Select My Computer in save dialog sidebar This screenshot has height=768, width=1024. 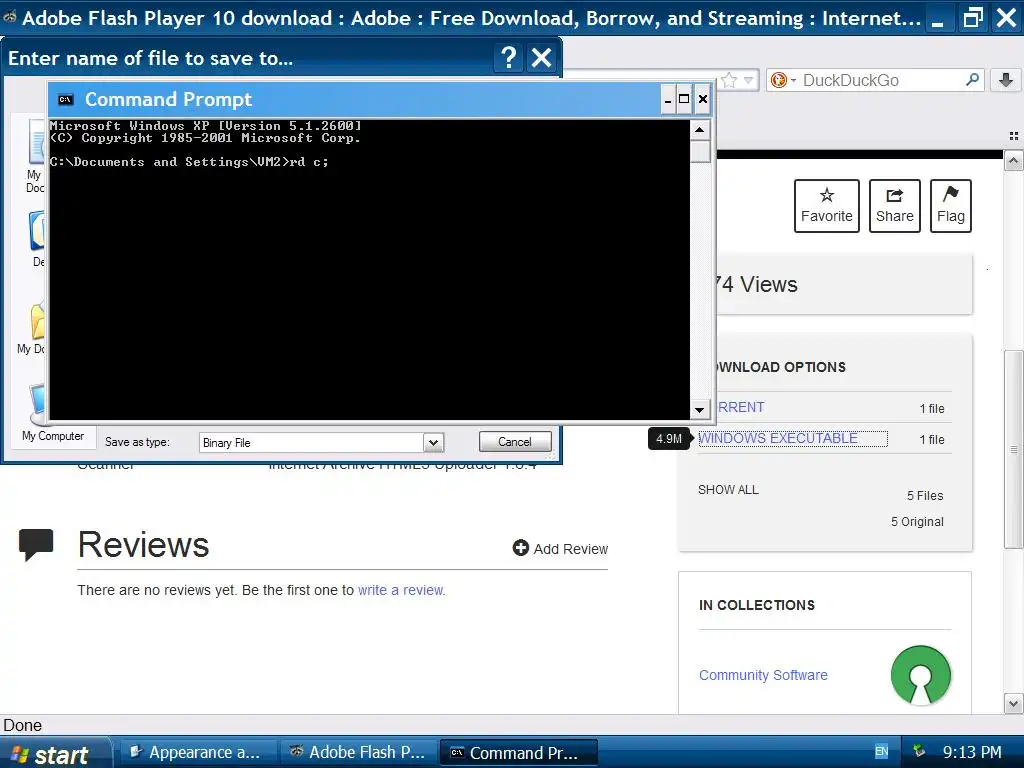tap(52, 413)
